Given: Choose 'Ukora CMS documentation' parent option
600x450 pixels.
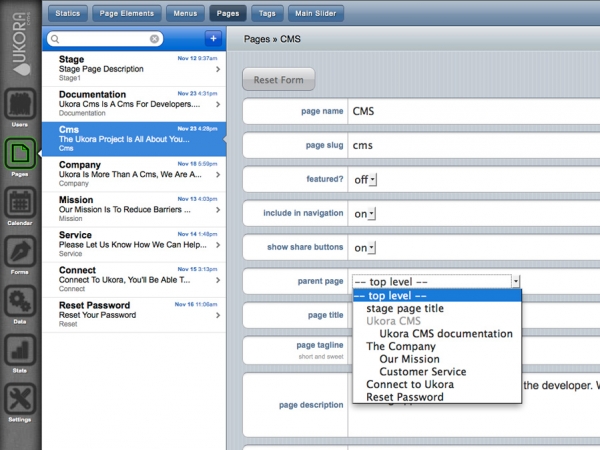Looking at the screenshot, I should pos(437,334).
